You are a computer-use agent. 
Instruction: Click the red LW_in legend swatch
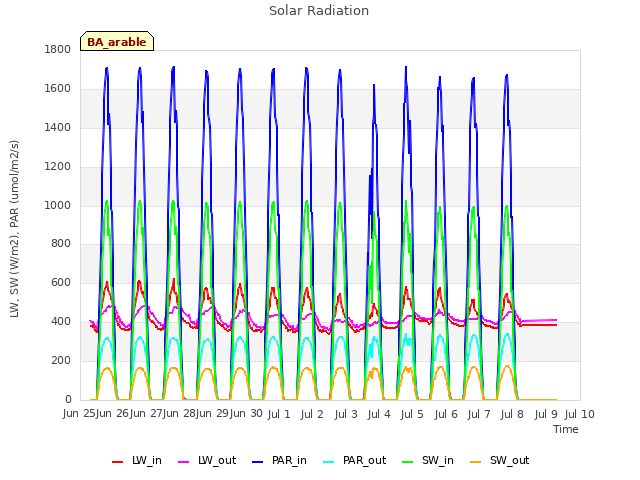pyautogui.click(x=118, y=462)
